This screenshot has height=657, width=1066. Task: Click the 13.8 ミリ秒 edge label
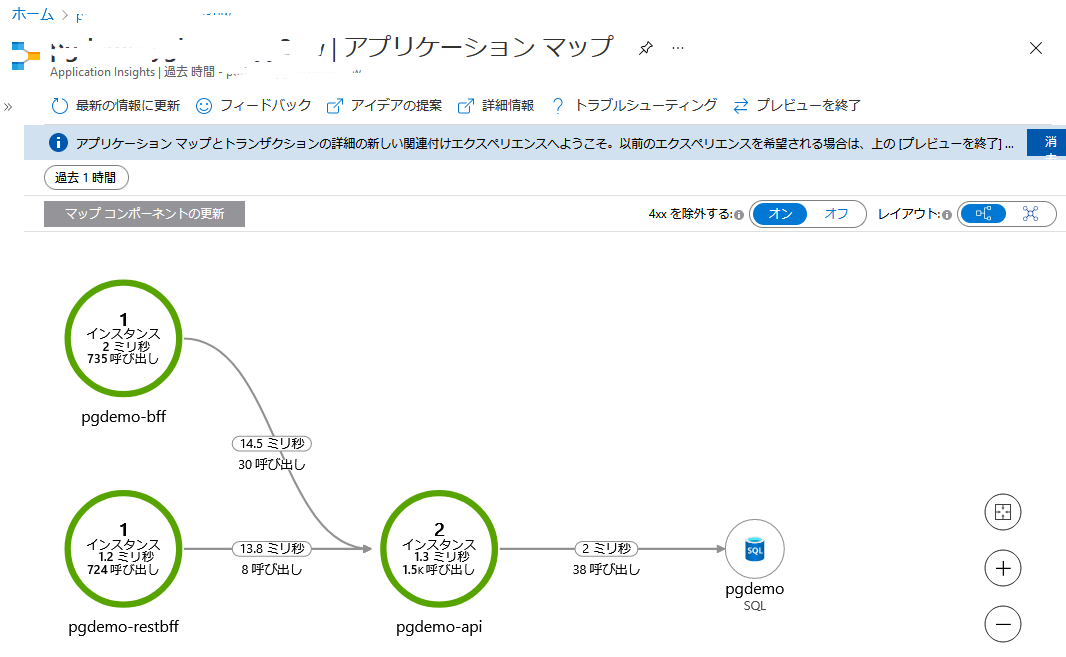(x=271, y=548)
